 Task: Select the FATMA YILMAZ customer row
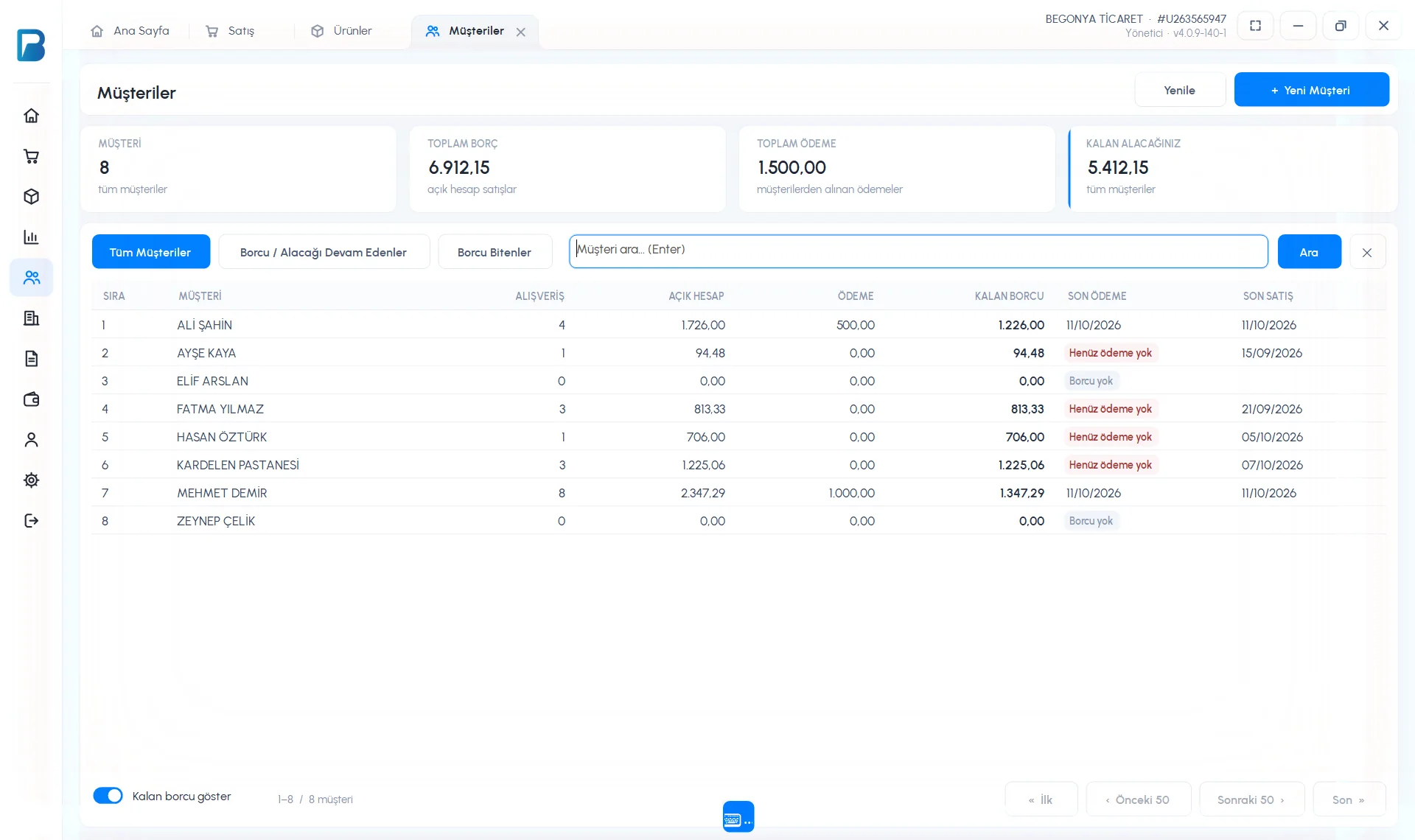click(x=738, y=409)
